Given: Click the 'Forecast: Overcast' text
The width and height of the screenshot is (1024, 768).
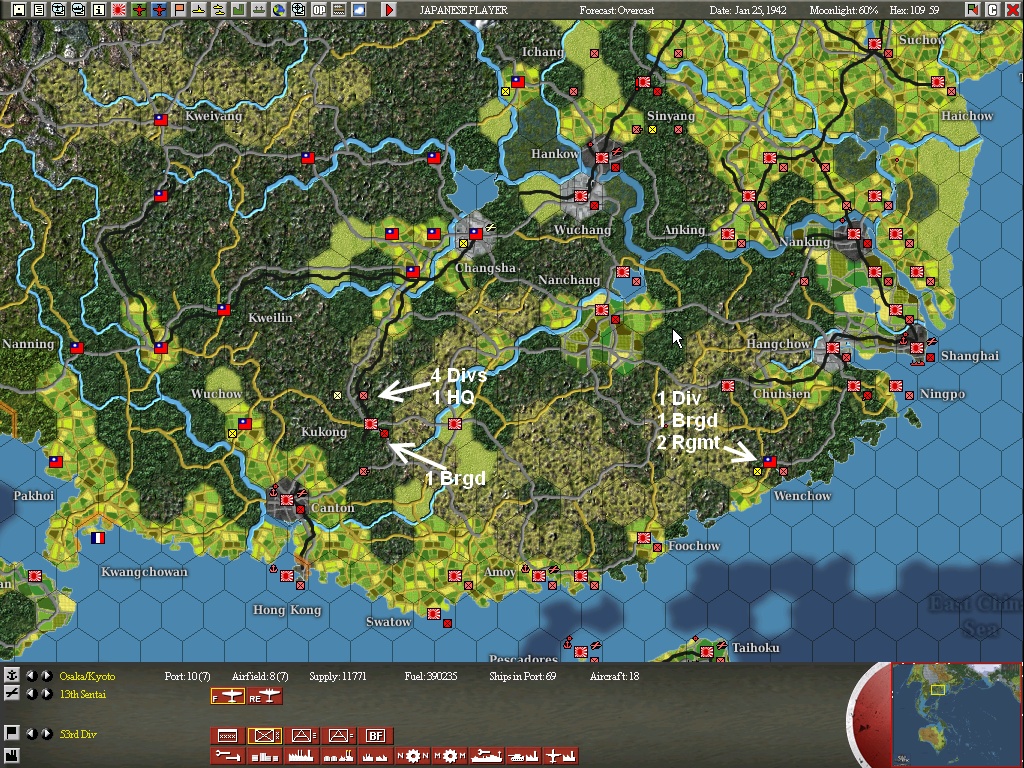Looking at the screenshot, I should [616, 10].
